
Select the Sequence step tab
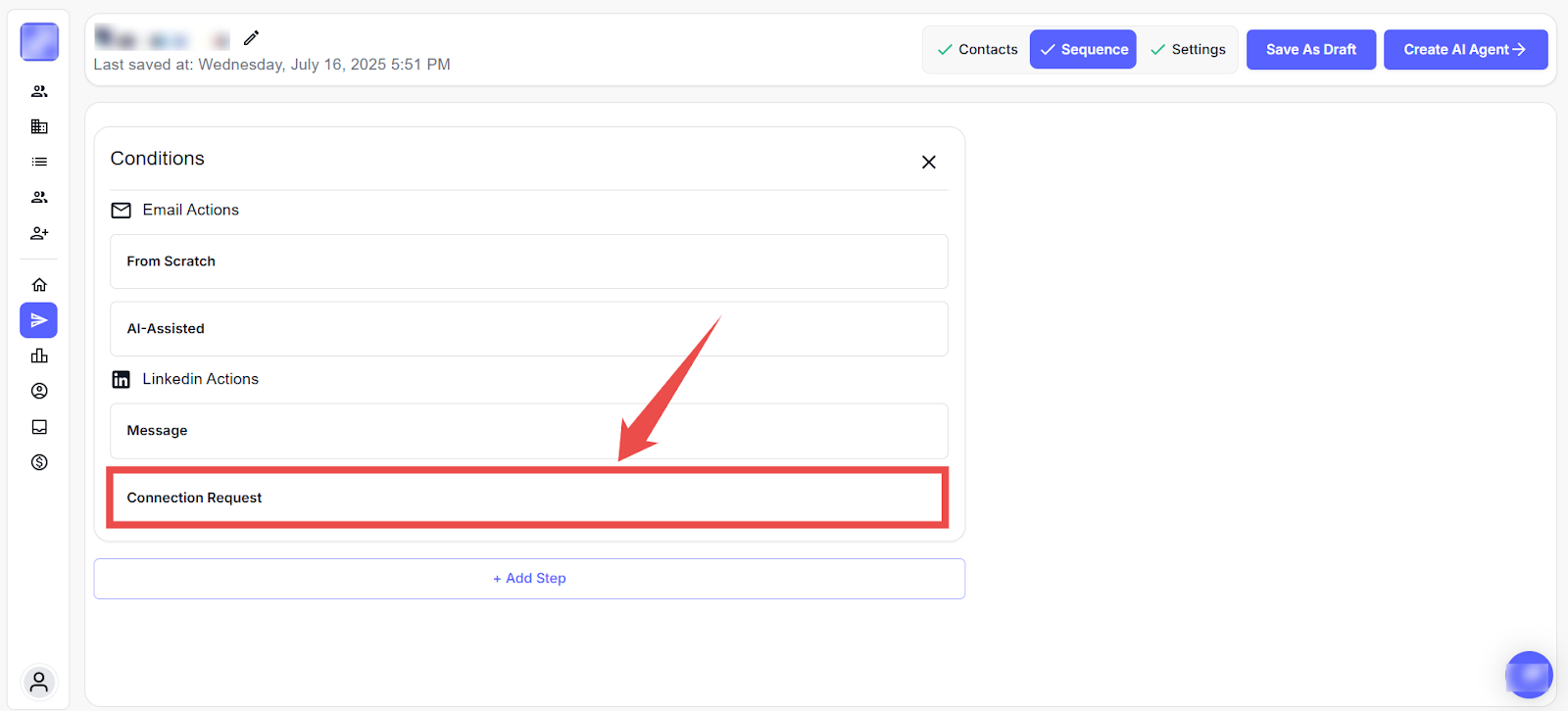[1083, 50]
